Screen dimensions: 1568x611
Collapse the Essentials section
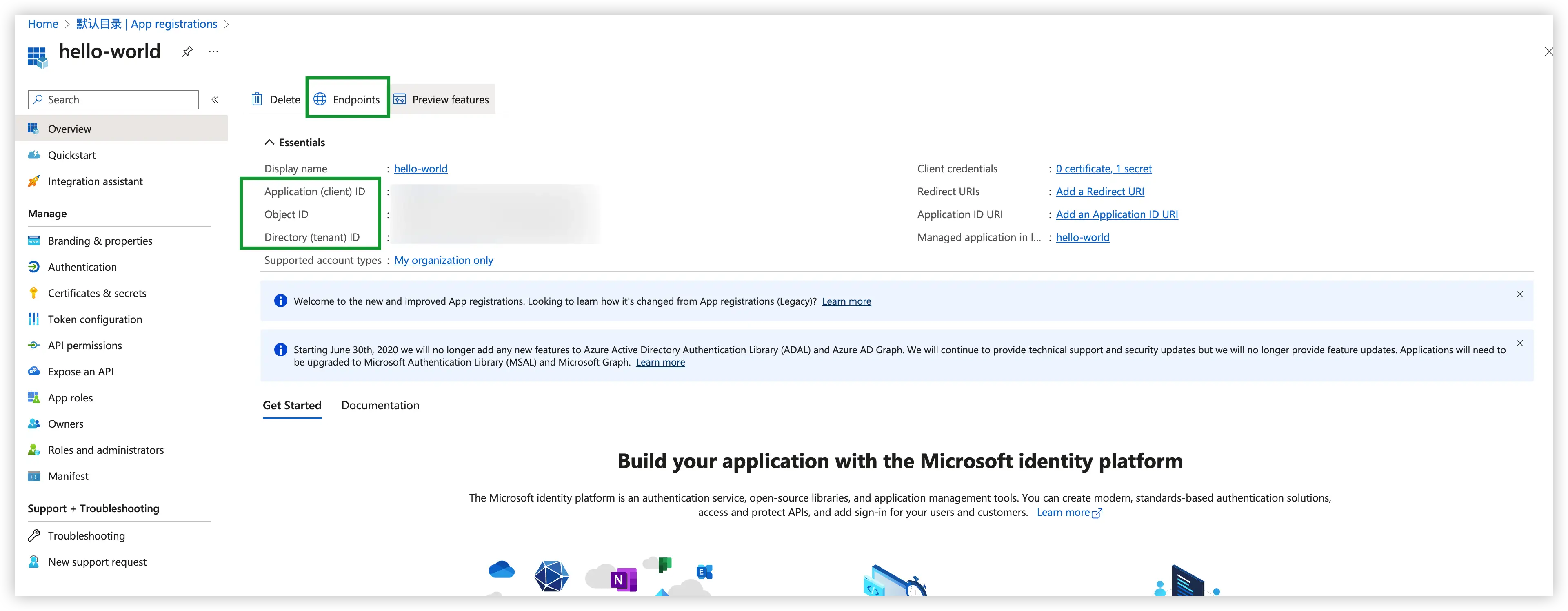[269, 142]
